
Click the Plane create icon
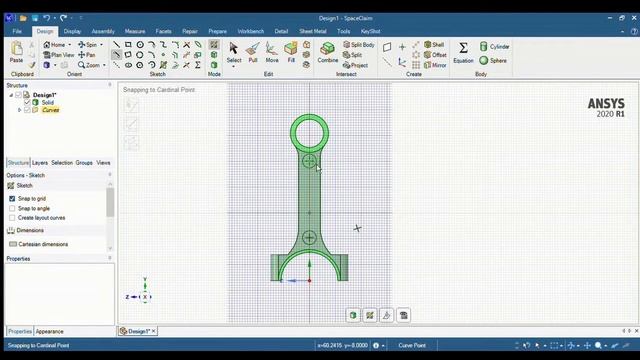tap(387, 47)
